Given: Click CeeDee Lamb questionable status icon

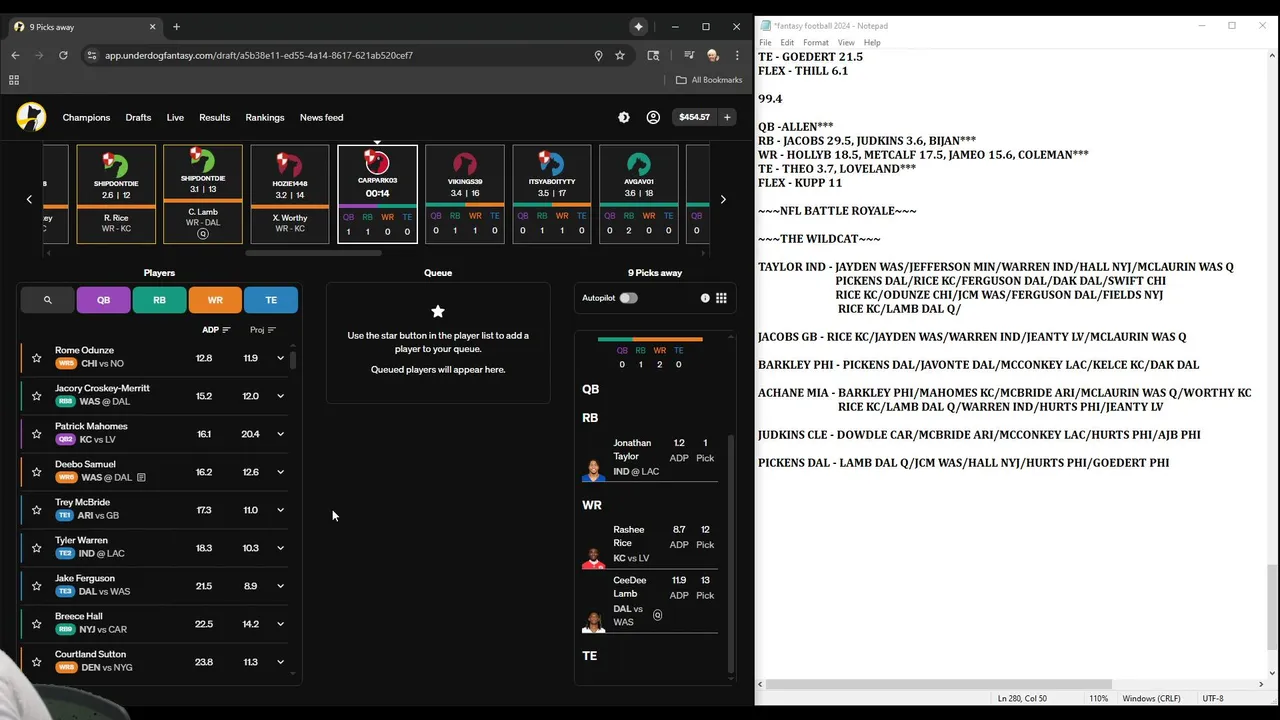Looking at the screenshot, I should coord(657,615).
